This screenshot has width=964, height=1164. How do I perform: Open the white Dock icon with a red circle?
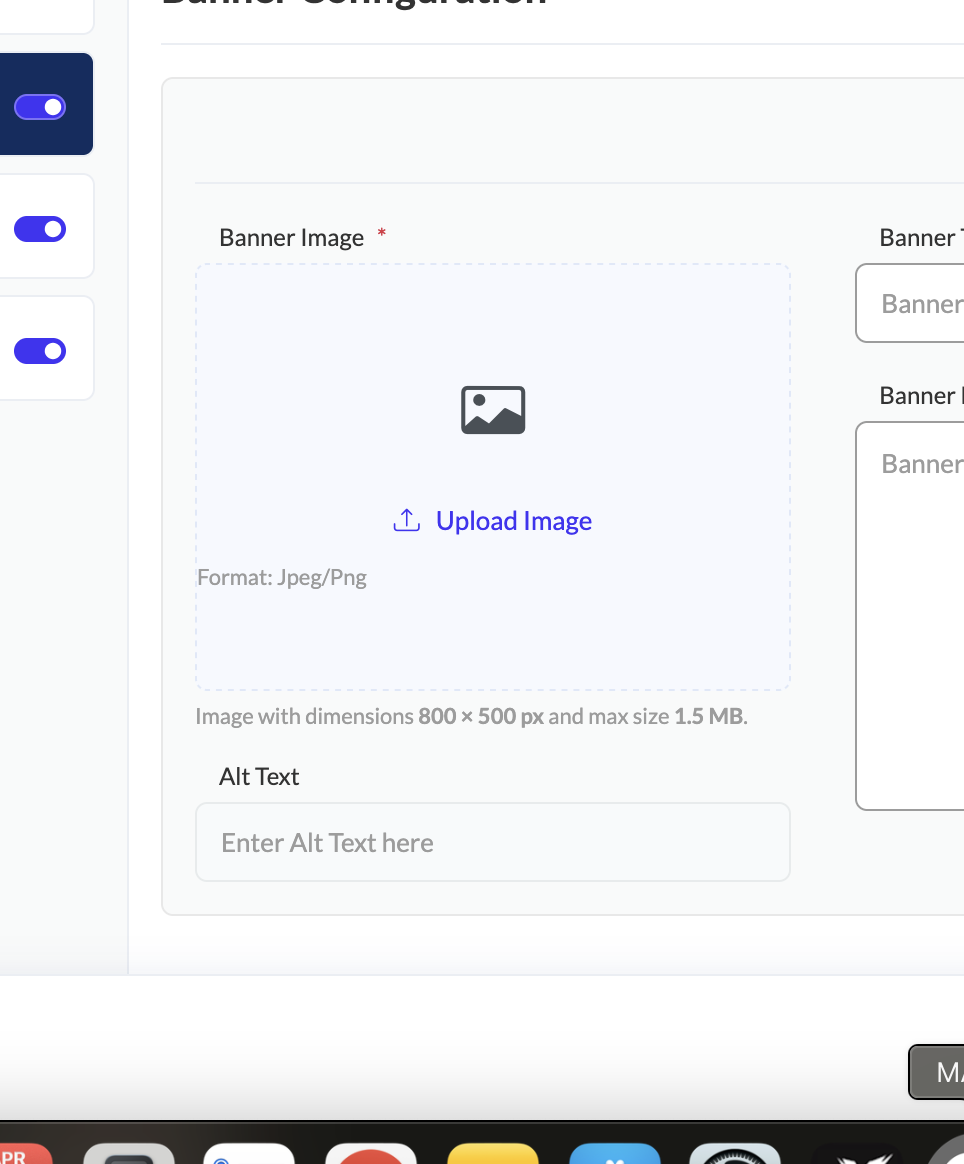click(371, 1155)
